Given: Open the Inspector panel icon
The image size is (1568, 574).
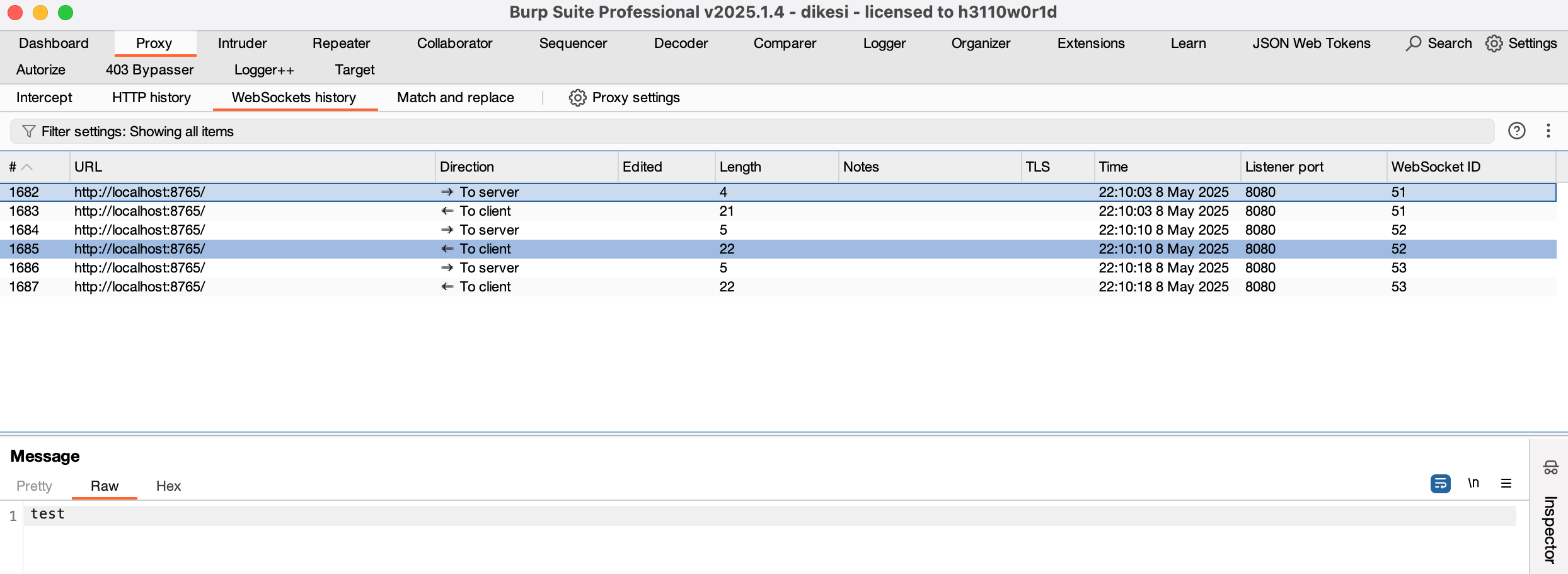Looking at the screenshot, I should pyautogui.click(x=1550, y=467).
